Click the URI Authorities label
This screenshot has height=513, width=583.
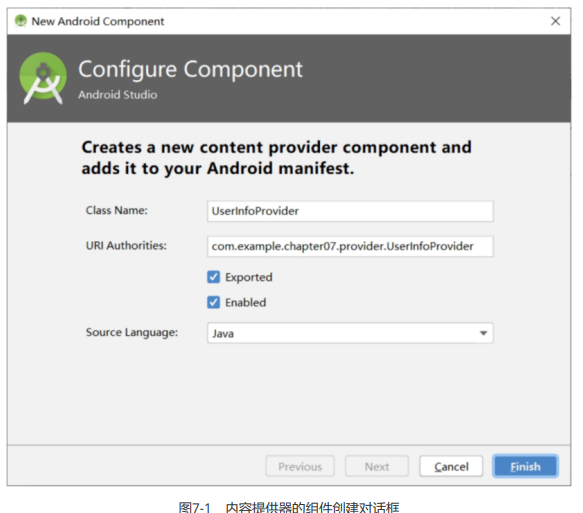click(126, 246)
